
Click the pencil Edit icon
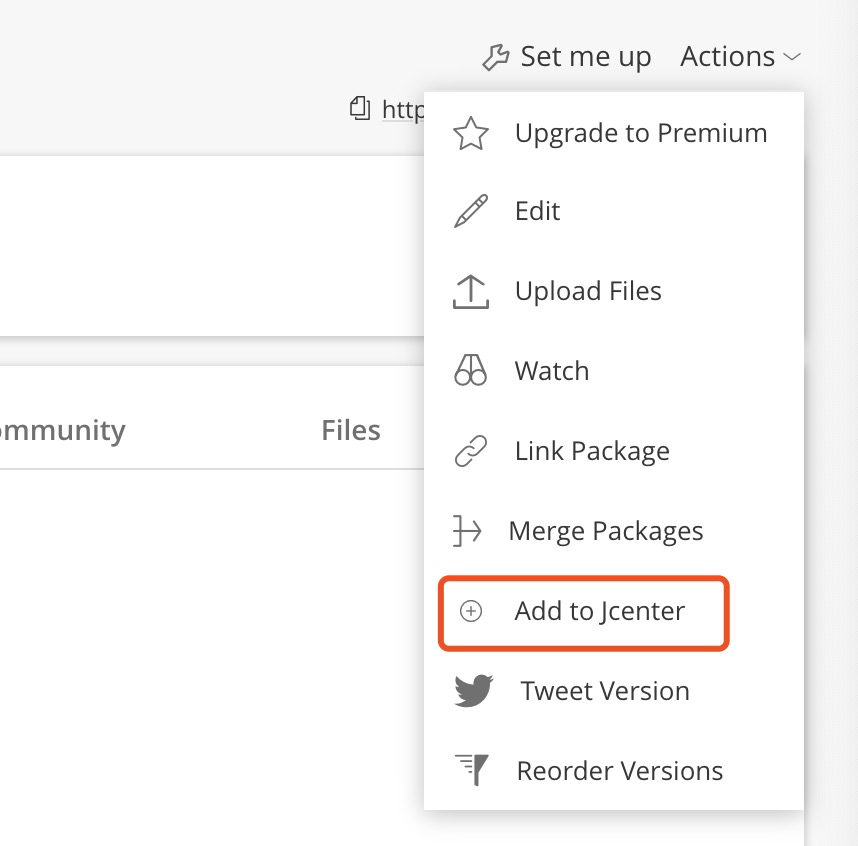point(471,212)
